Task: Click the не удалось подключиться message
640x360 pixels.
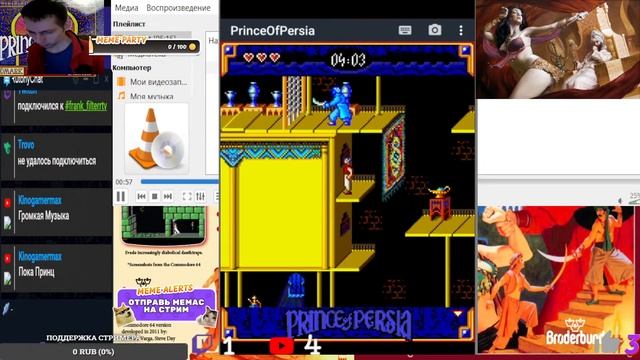Action: pos(57,161)
